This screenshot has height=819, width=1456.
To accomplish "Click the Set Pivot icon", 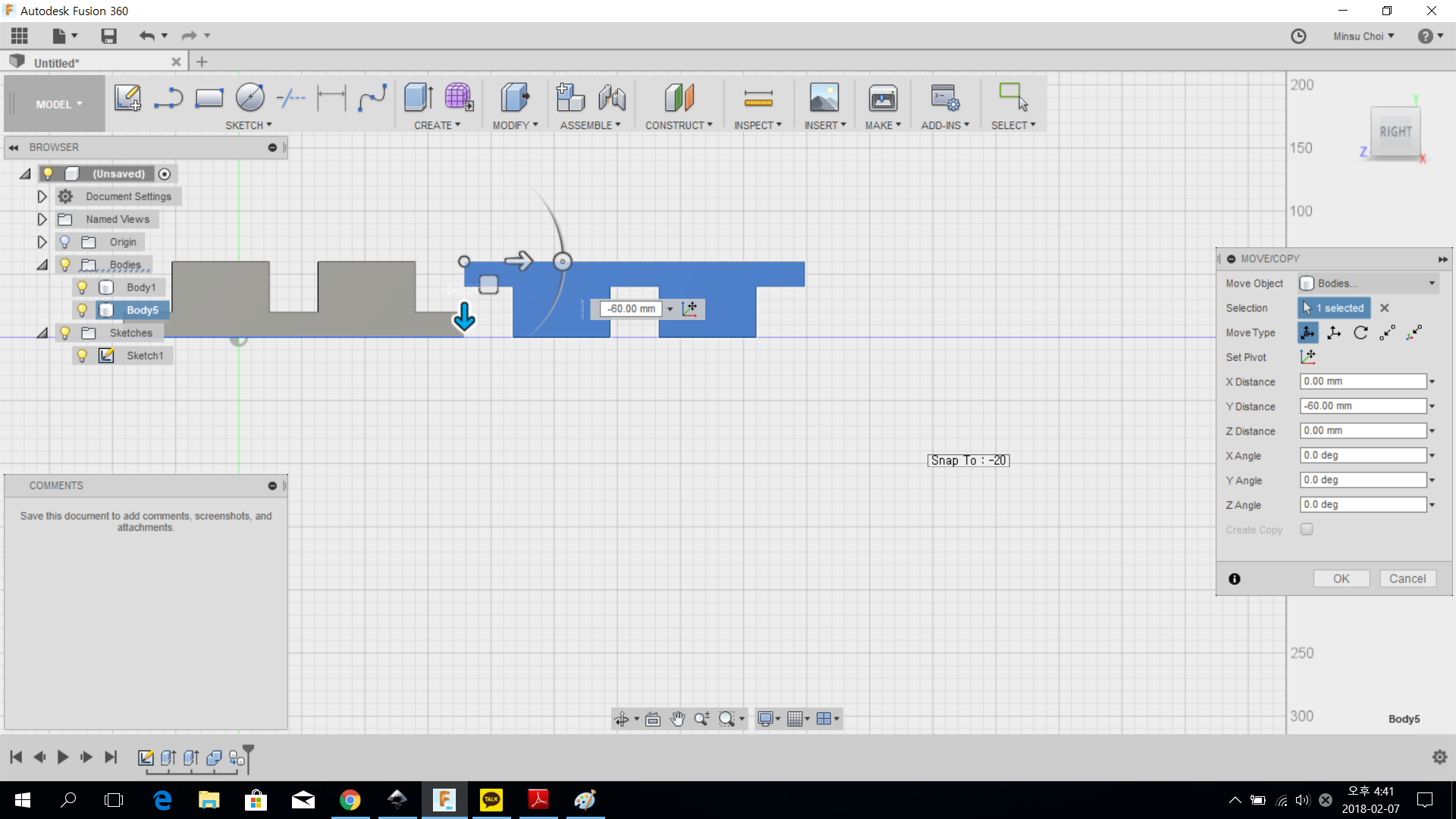I will click(1307, 357).
